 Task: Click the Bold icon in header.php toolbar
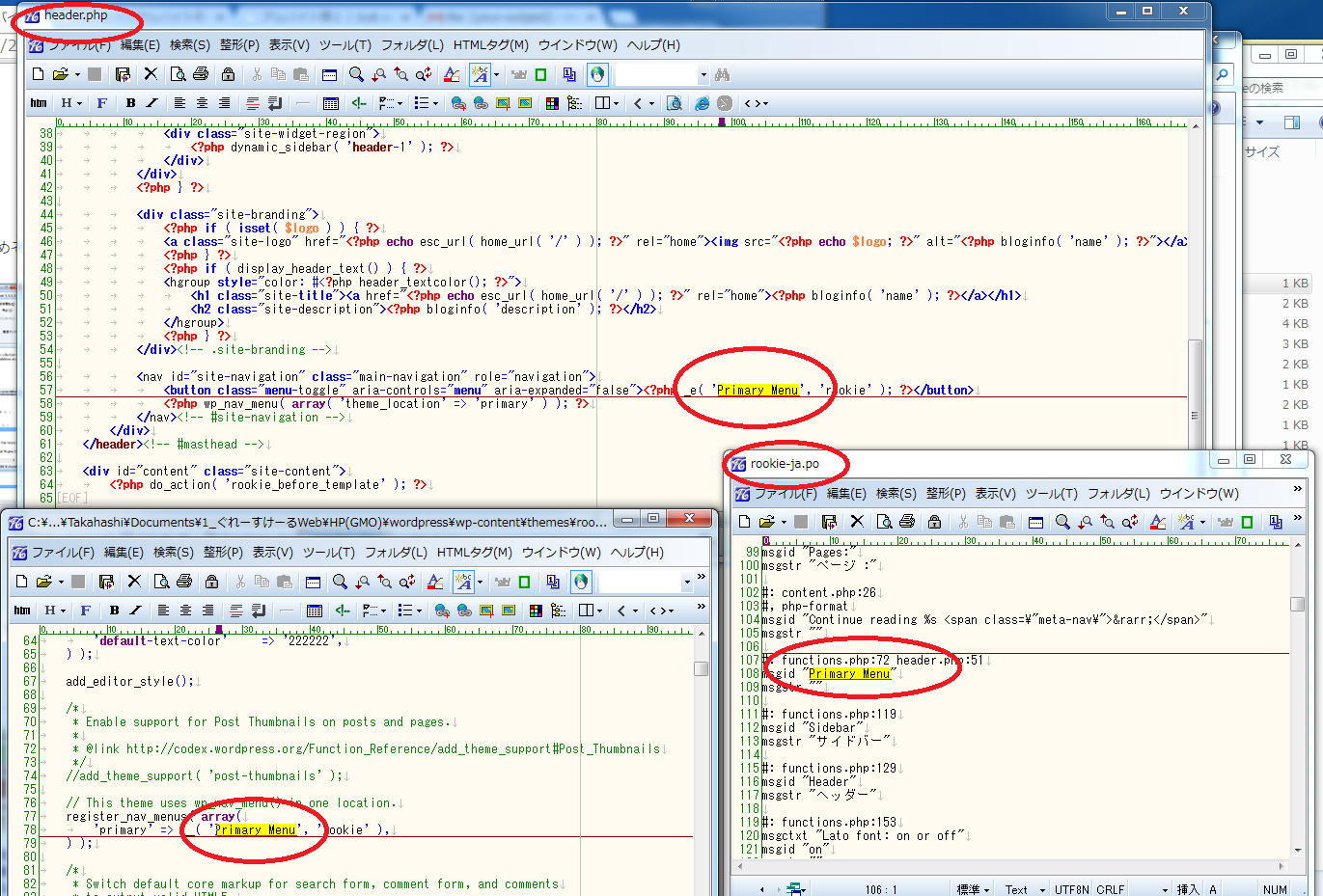(130, 103)
